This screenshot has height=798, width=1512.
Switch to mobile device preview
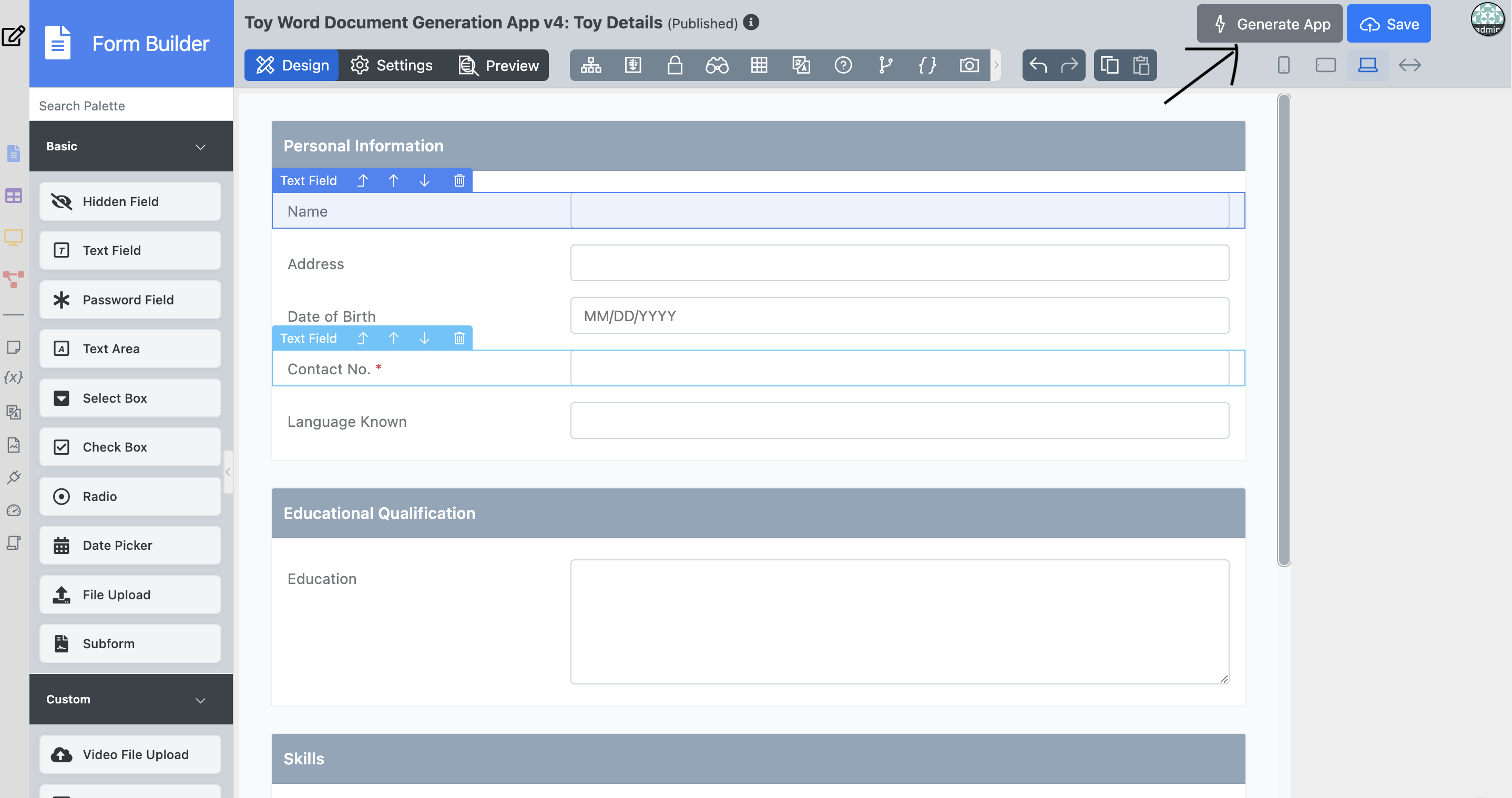[1283, 65]
